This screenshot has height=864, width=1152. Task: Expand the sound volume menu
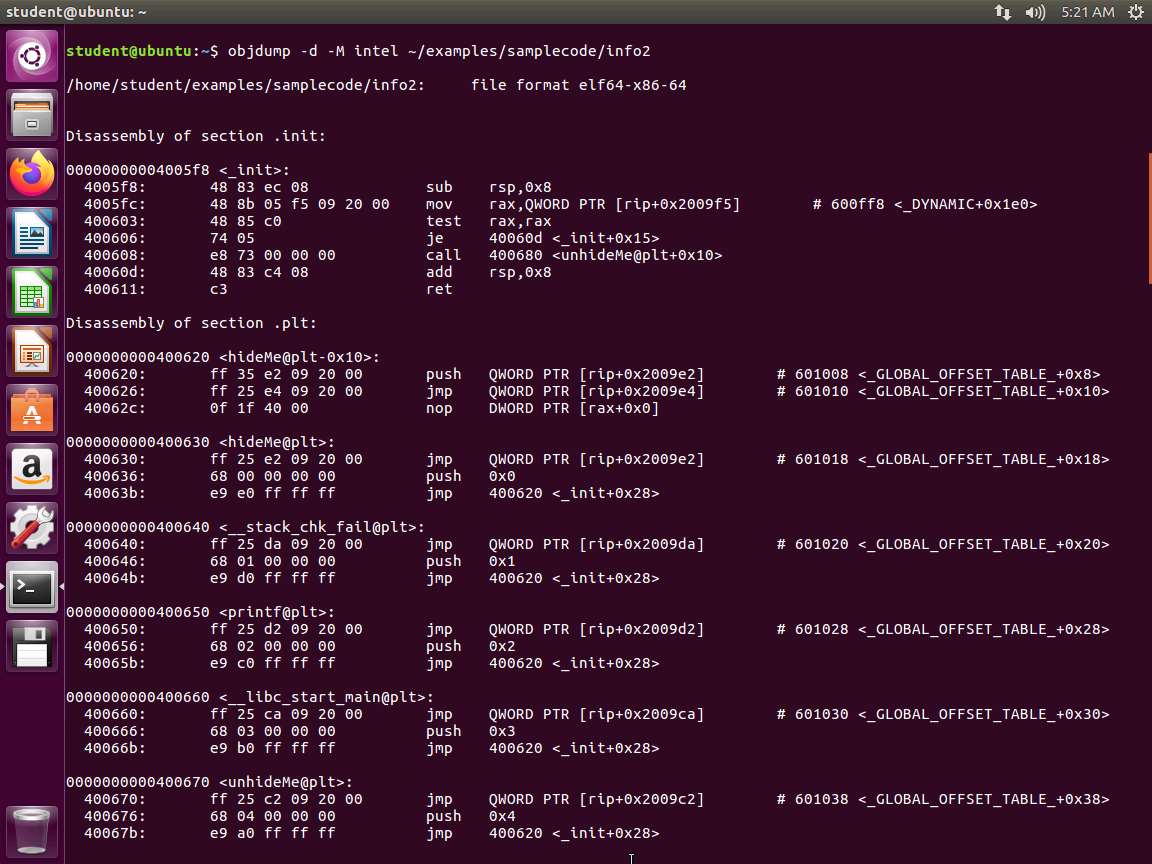click(x=1035, y=12)
